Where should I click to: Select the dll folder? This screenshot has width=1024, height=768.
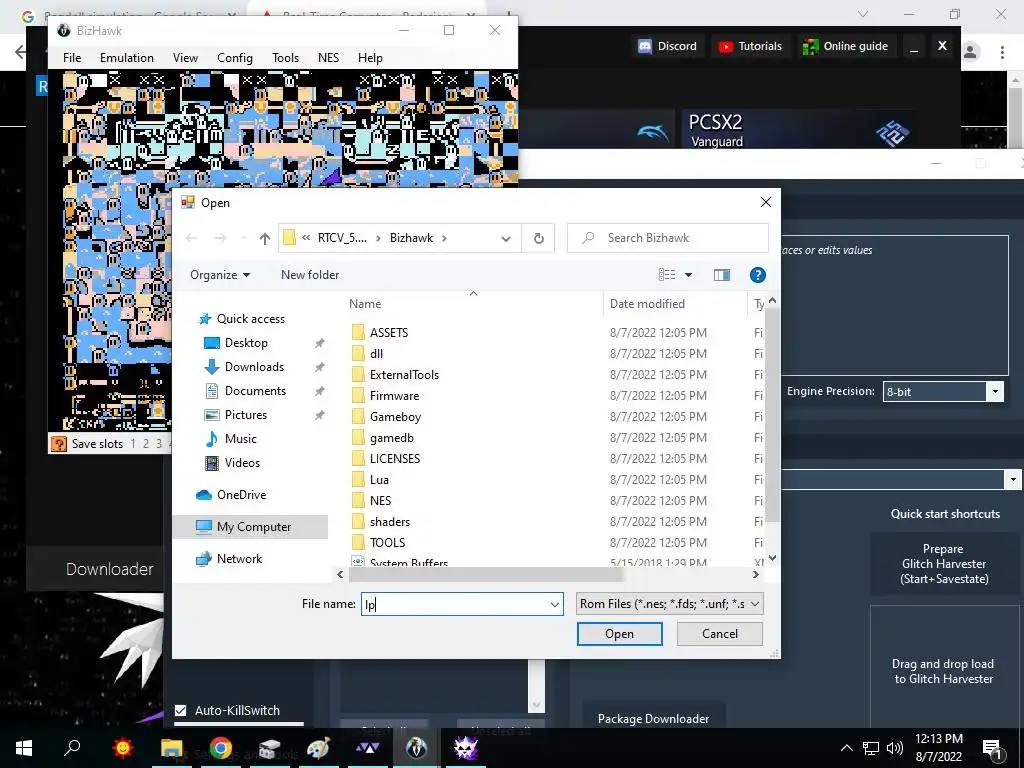[x=376, y=353]
